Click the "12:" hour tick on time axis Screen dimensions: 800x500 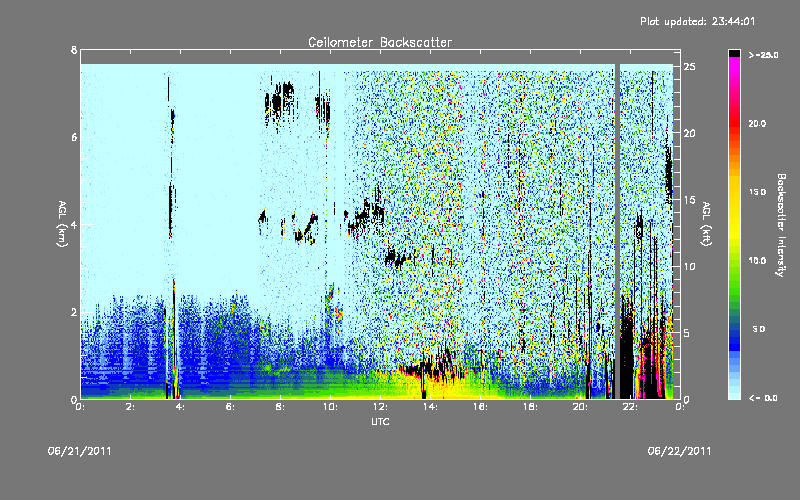click(x=380, y=407)
